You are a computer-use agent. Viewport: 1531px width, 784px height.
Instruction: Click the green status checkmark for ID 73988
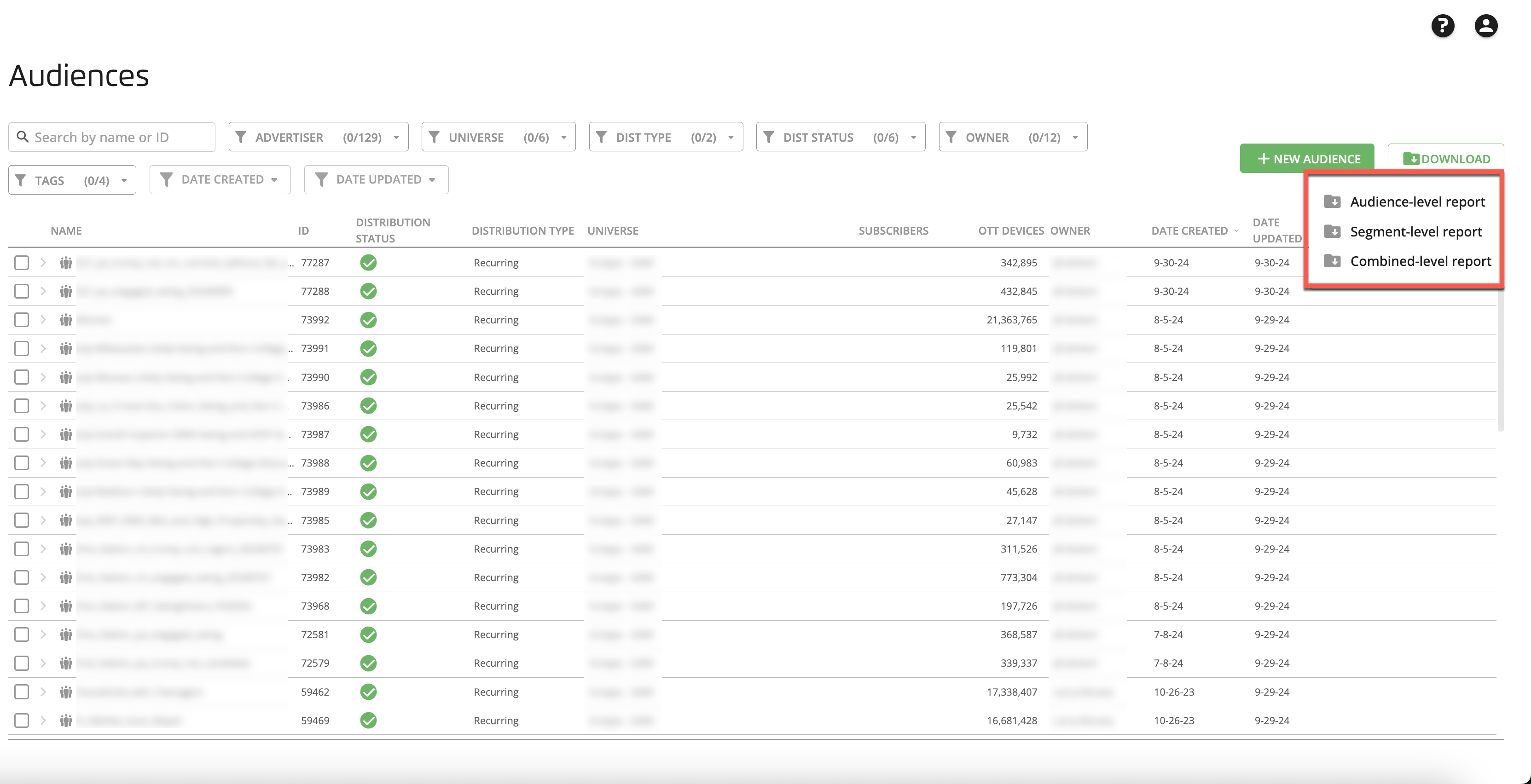(x=369, y=463)
